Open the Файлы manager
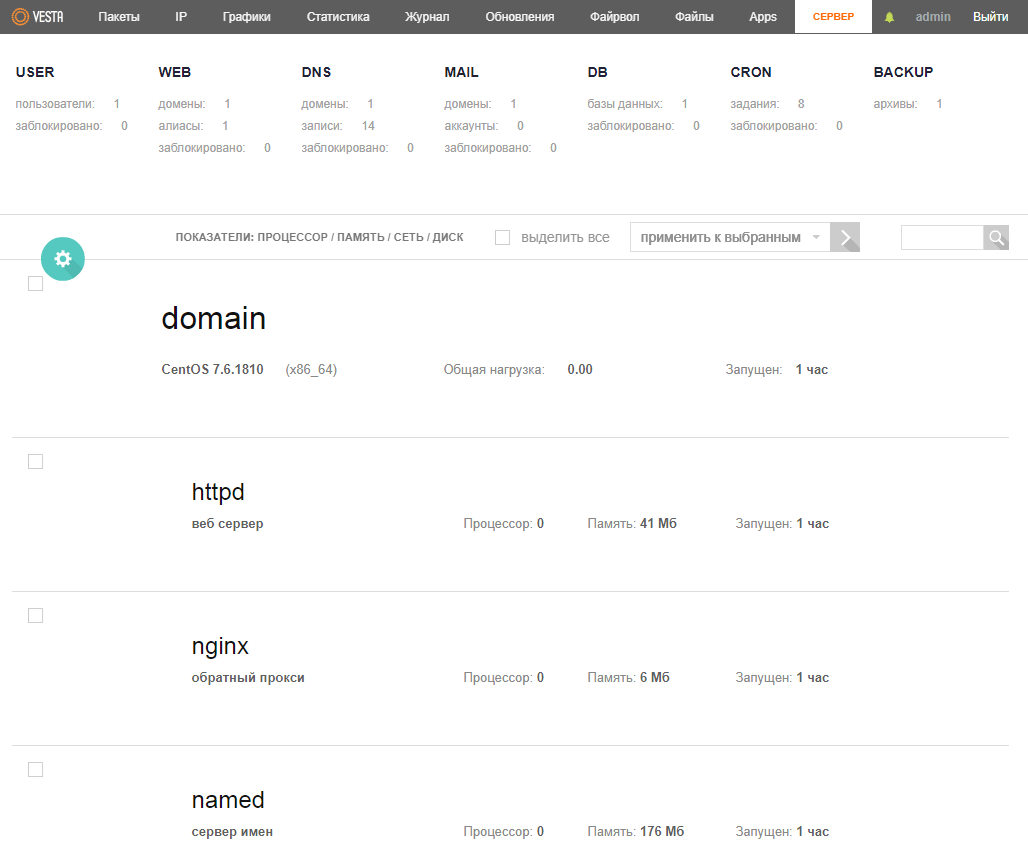Viewport: 1028px width, 858px height. click(694, 17)
